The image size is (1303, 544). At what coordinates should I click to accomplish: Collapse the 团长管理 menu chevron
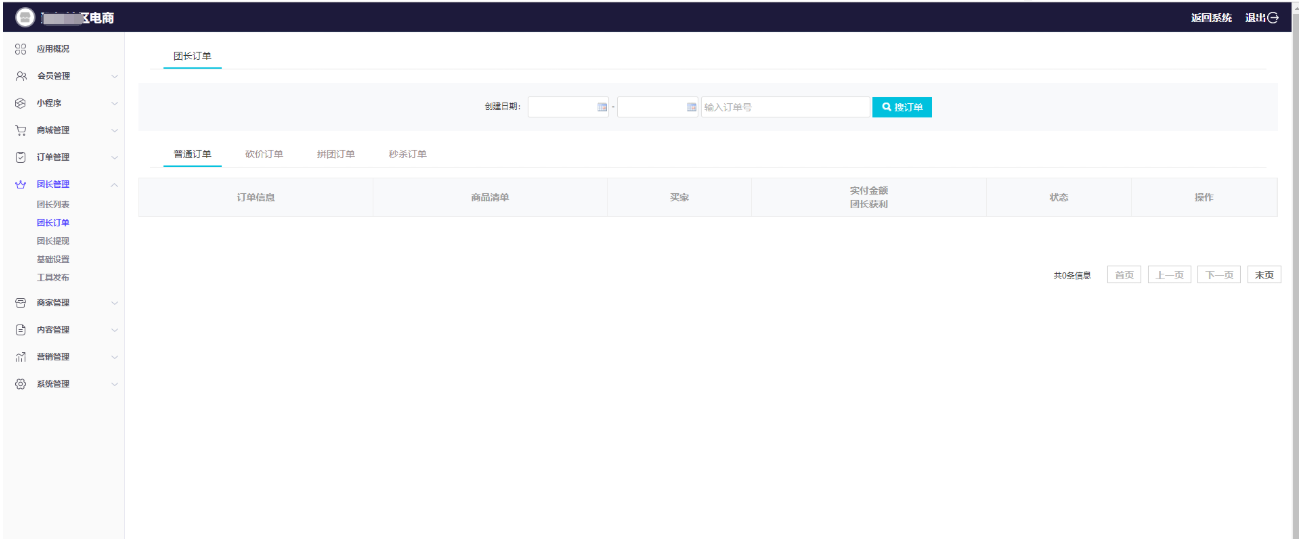tap(114, 185)
